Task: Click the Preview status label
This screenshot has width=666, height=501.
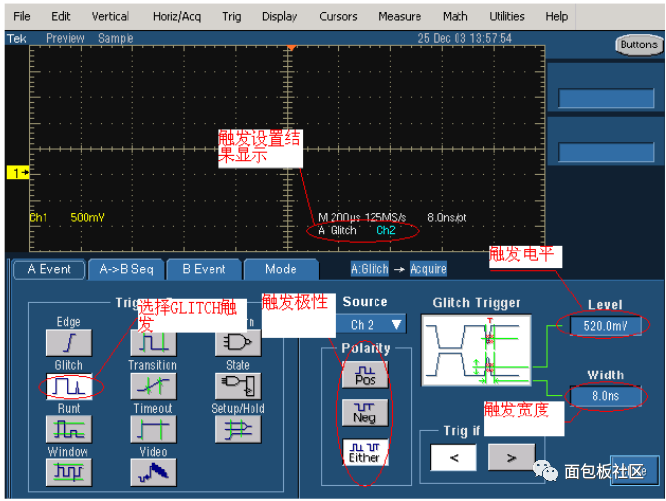Action: pyautogui.click(x=65, y=39)
